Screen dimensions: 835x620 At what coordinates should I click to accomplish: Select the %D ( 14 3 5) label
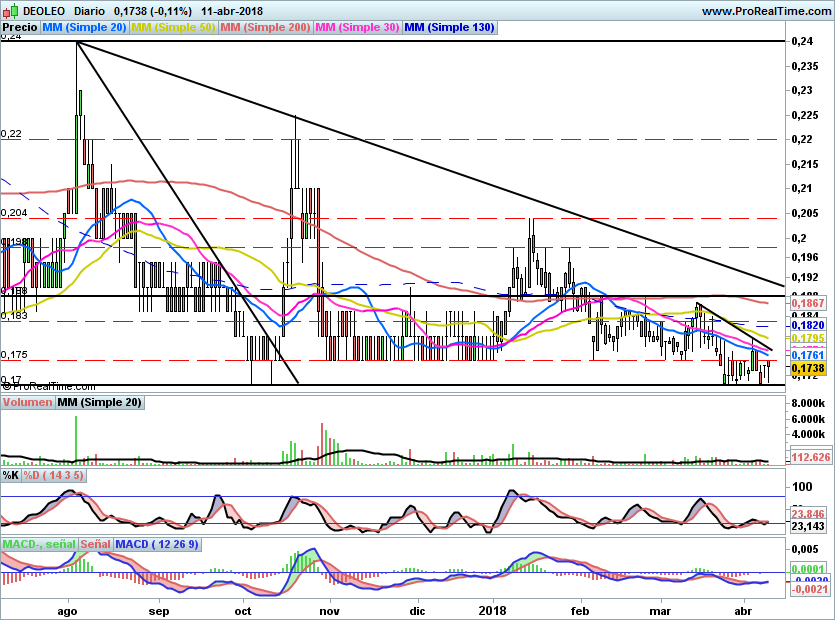[53, 475]
